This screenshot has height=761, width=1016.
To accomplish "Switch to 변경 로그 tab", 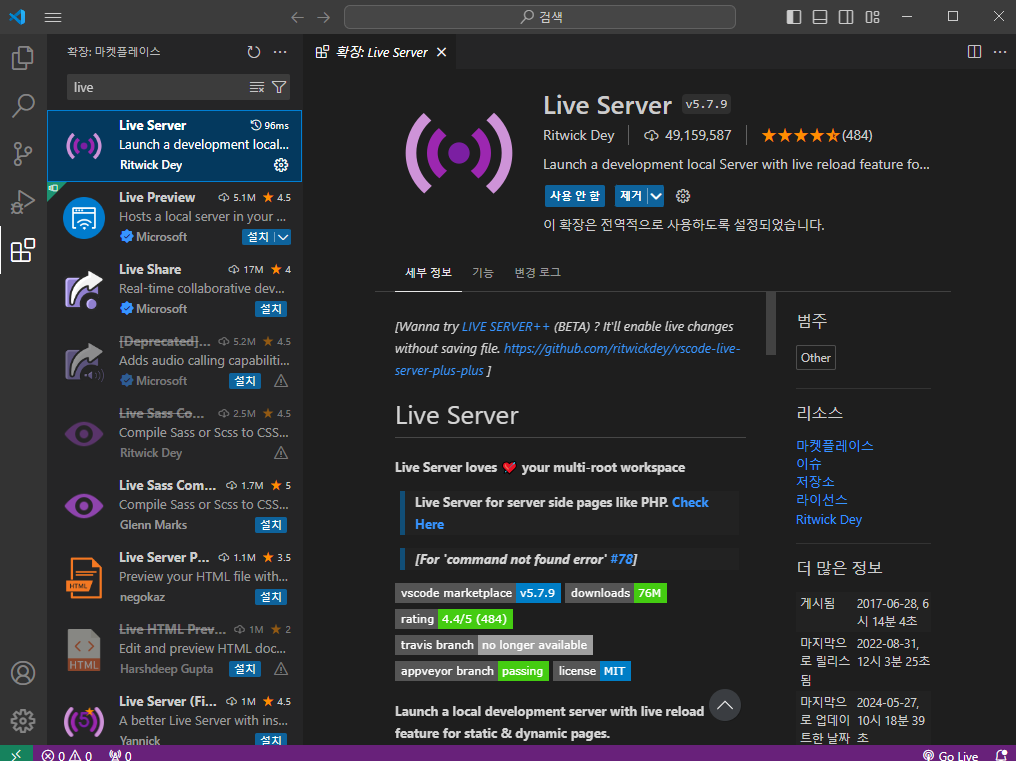I will click(x=537, y=272).
